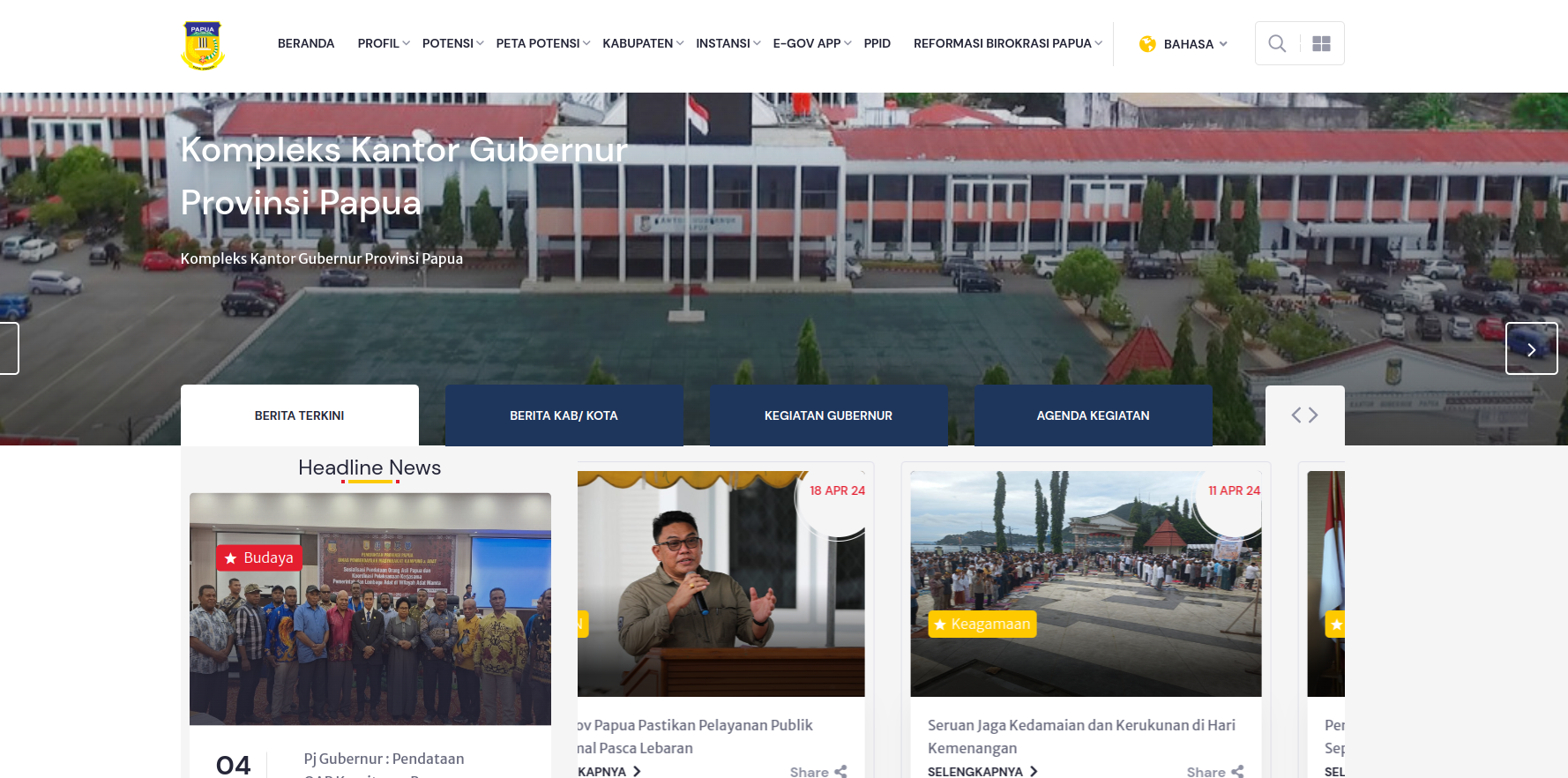1568x778 pixels.
Task: Expand the PROFIL dropdown menu
Action: (x=384, y=43)
